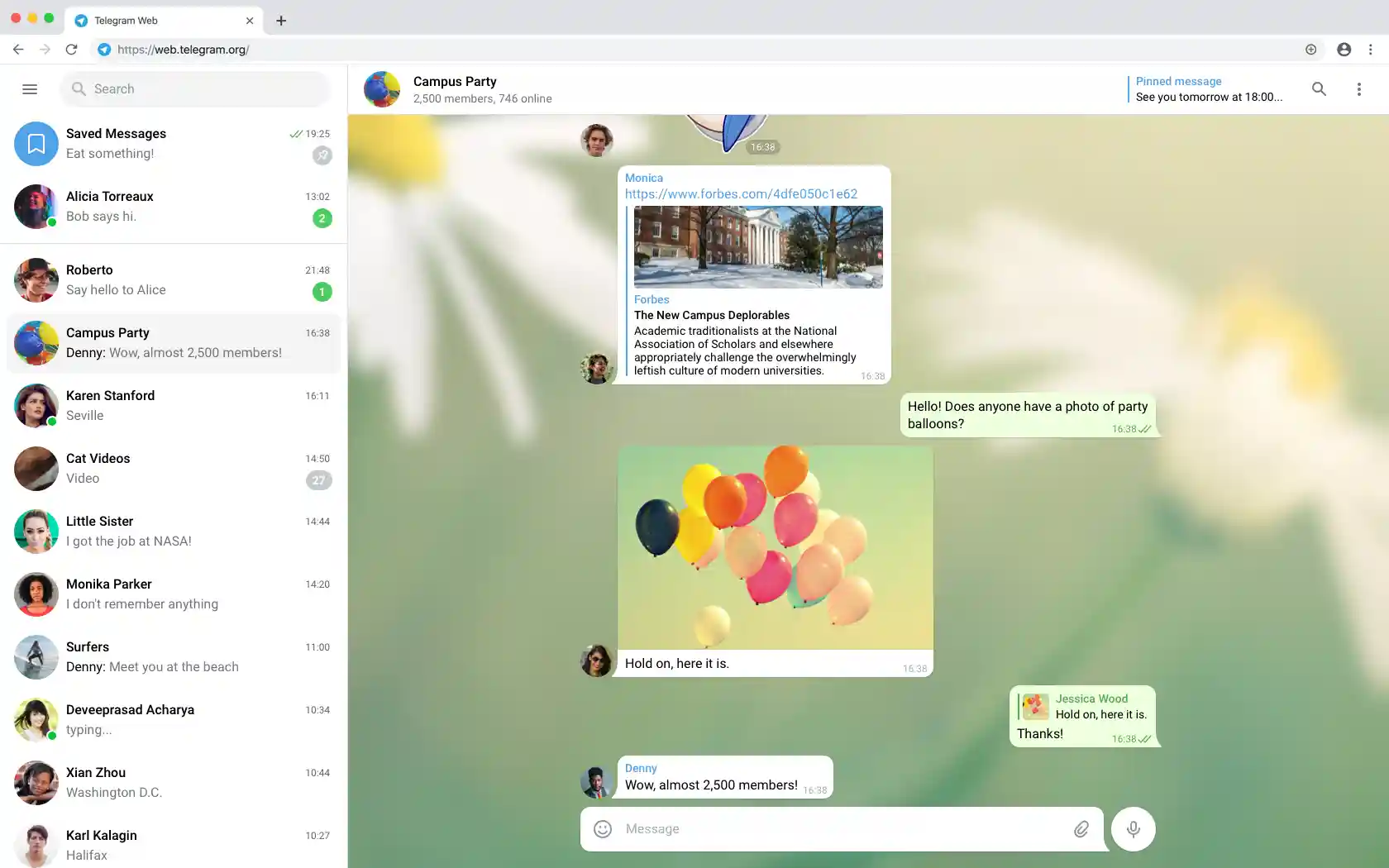
Task: Open the balloons photo
Action: click(775, 546)
